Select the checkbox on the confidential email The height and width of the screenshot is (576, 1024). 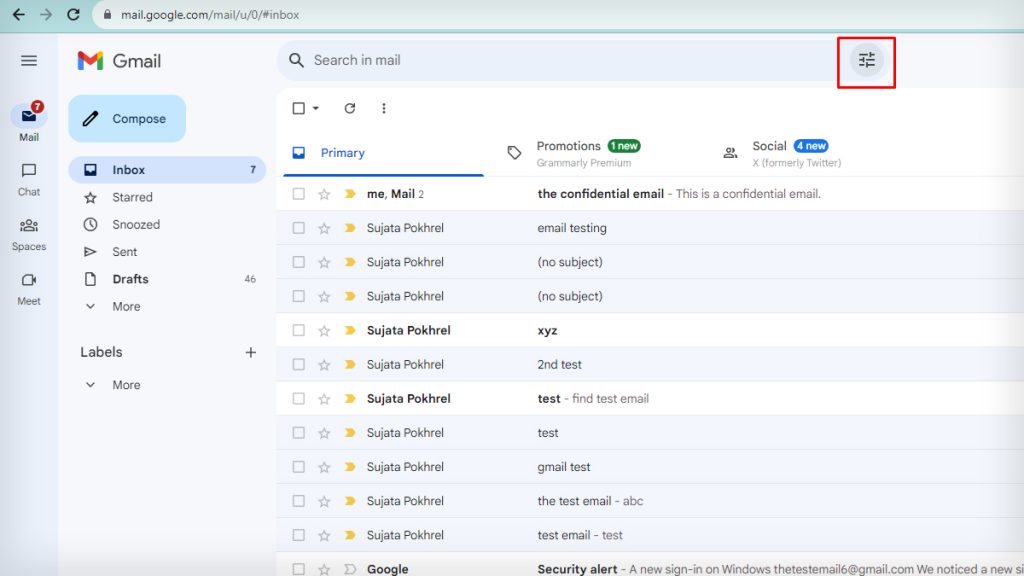(x=297, y=194)
